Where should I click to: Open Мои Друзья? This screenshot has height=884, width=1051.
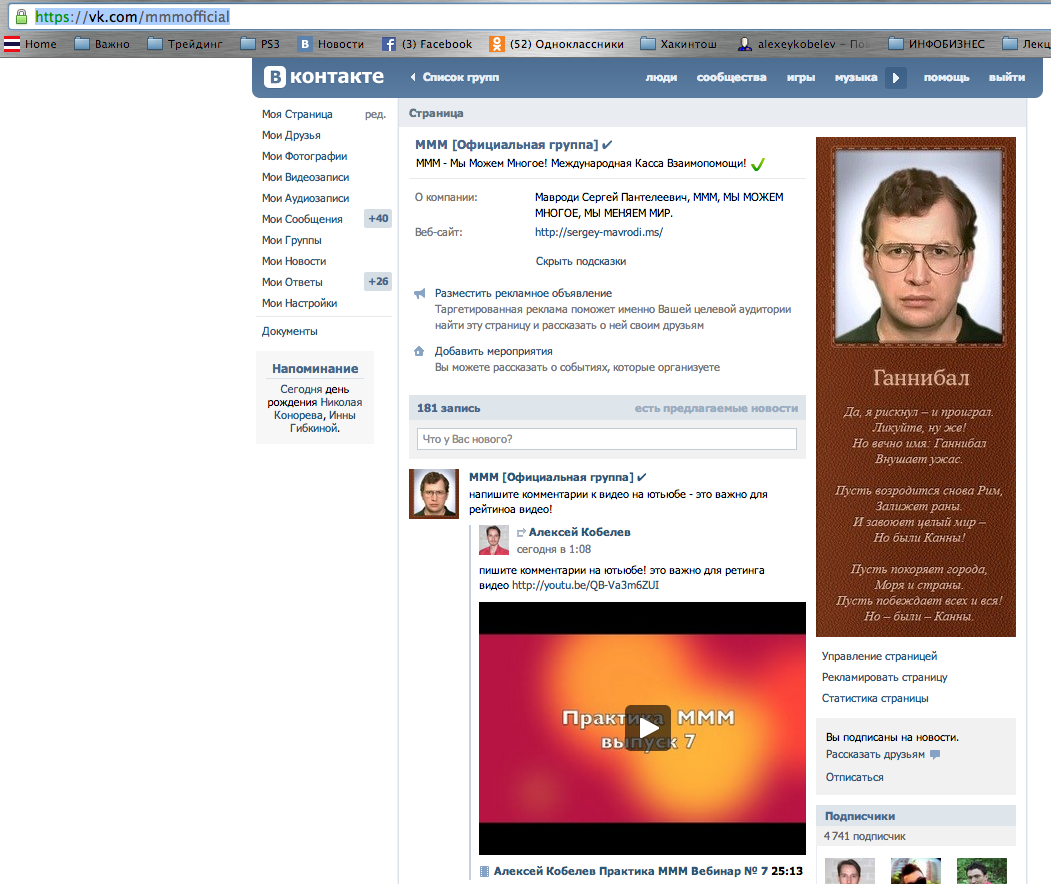(x=291, y=135)
